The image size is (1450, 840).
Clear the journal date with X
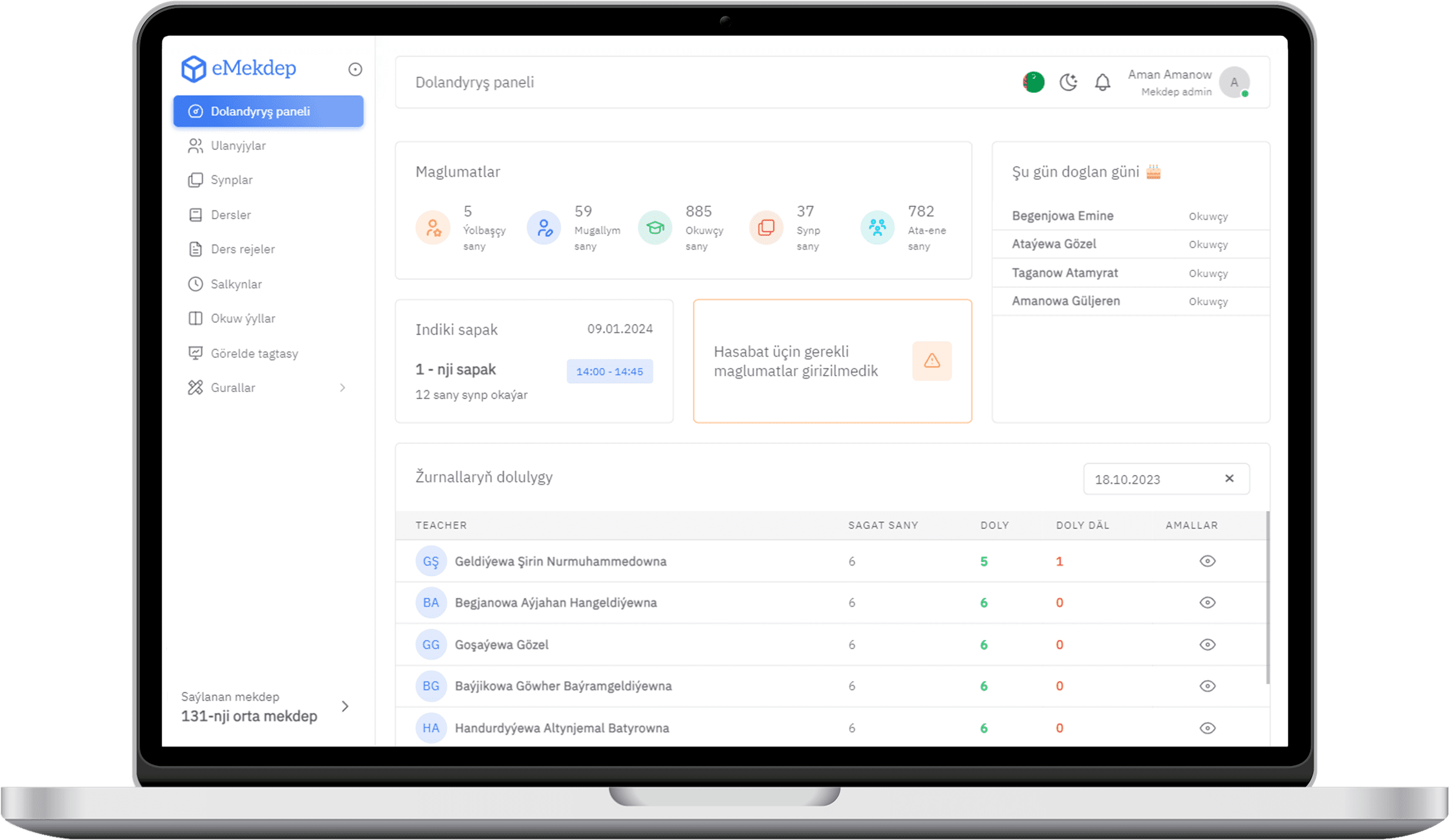pos(1229,478)
